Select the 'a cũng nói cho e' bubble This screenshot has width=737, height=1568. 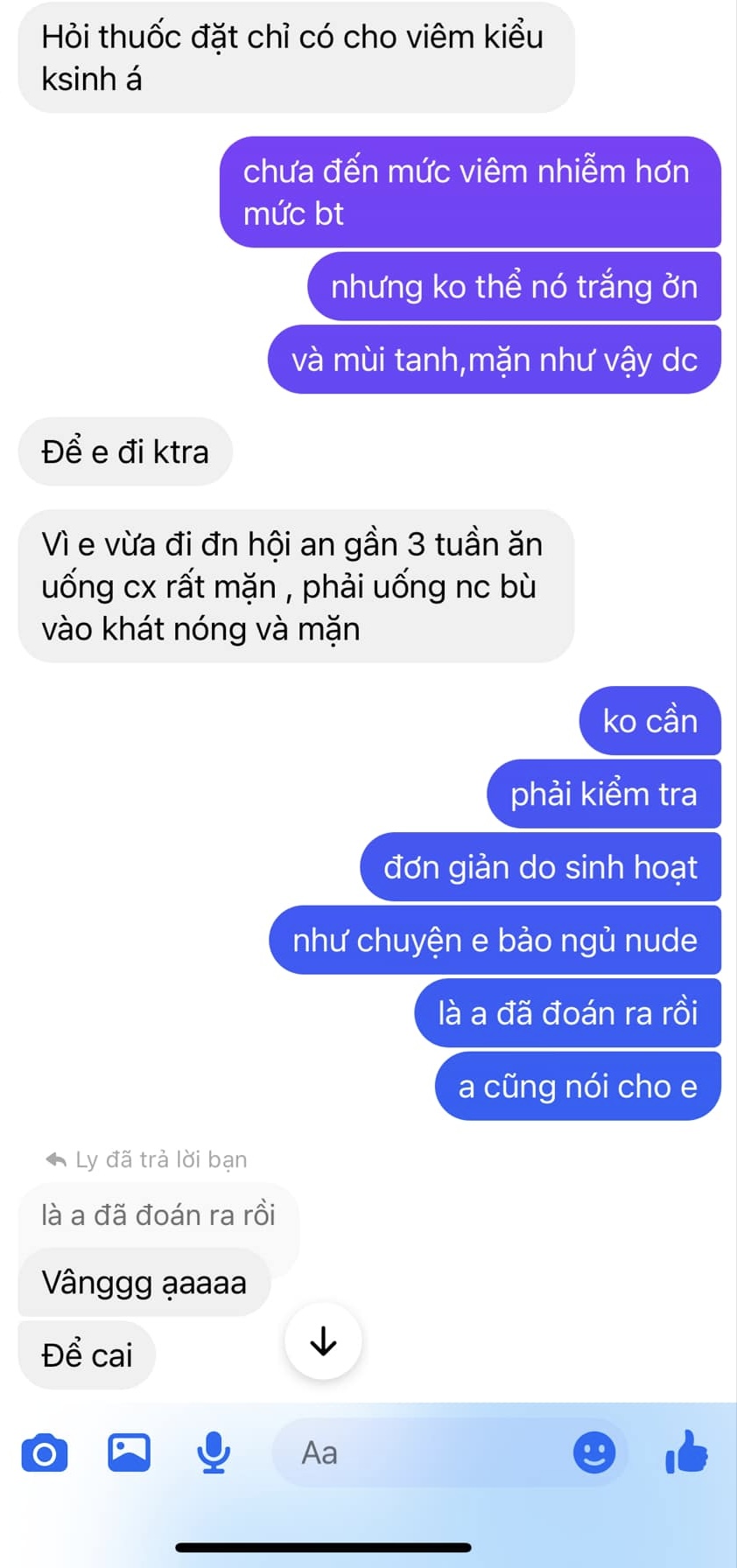coord(578,1086)
